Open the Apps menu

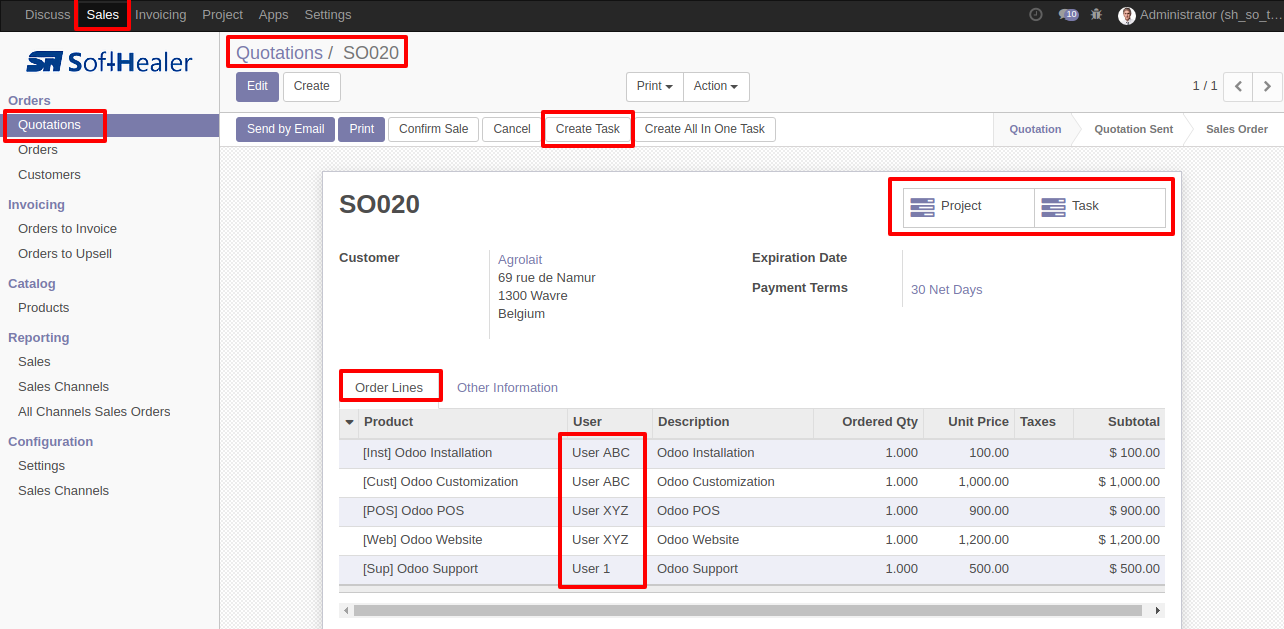click(x=273, y=15)
